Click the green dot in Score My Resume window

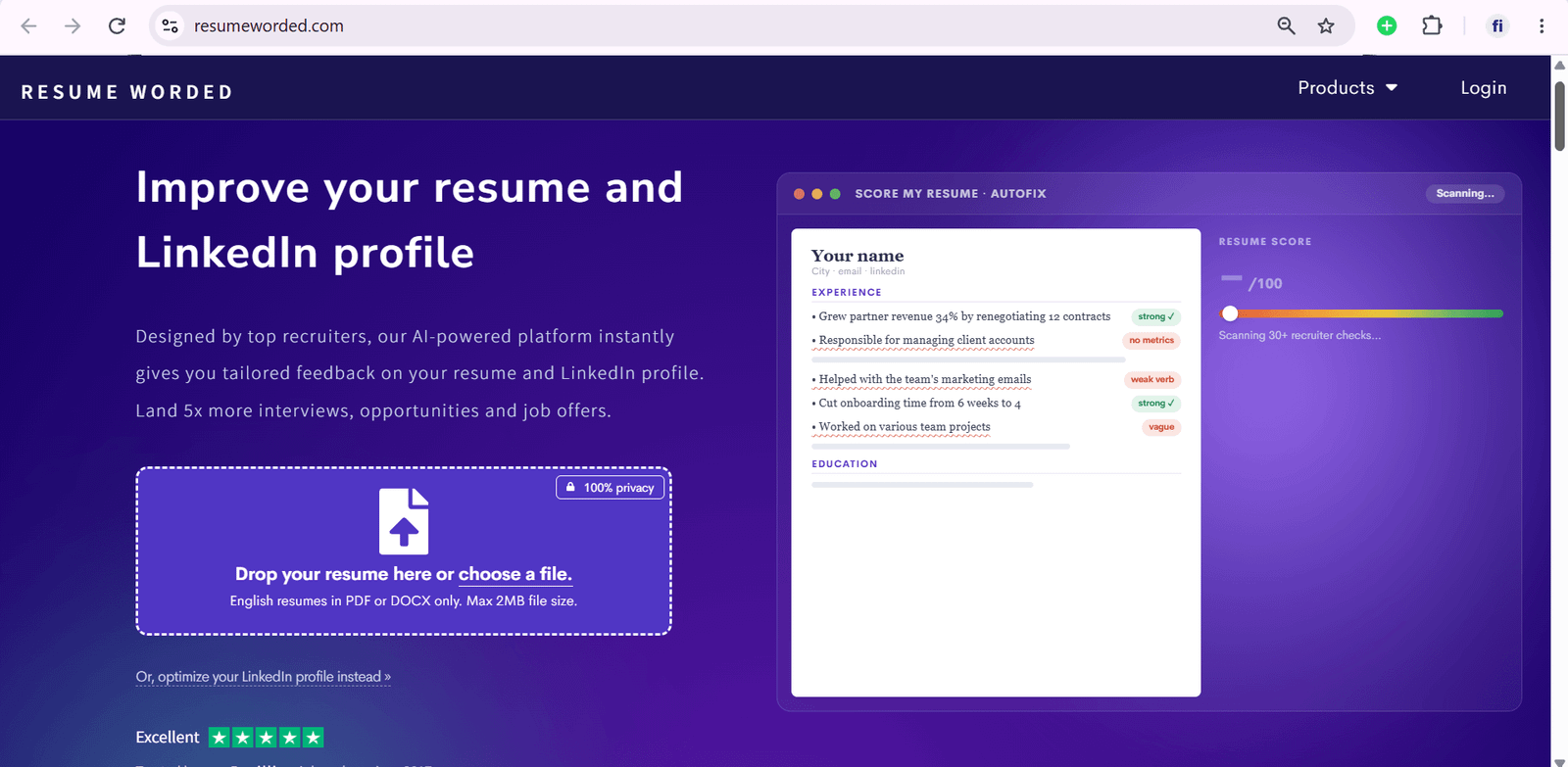click(835, 194)
